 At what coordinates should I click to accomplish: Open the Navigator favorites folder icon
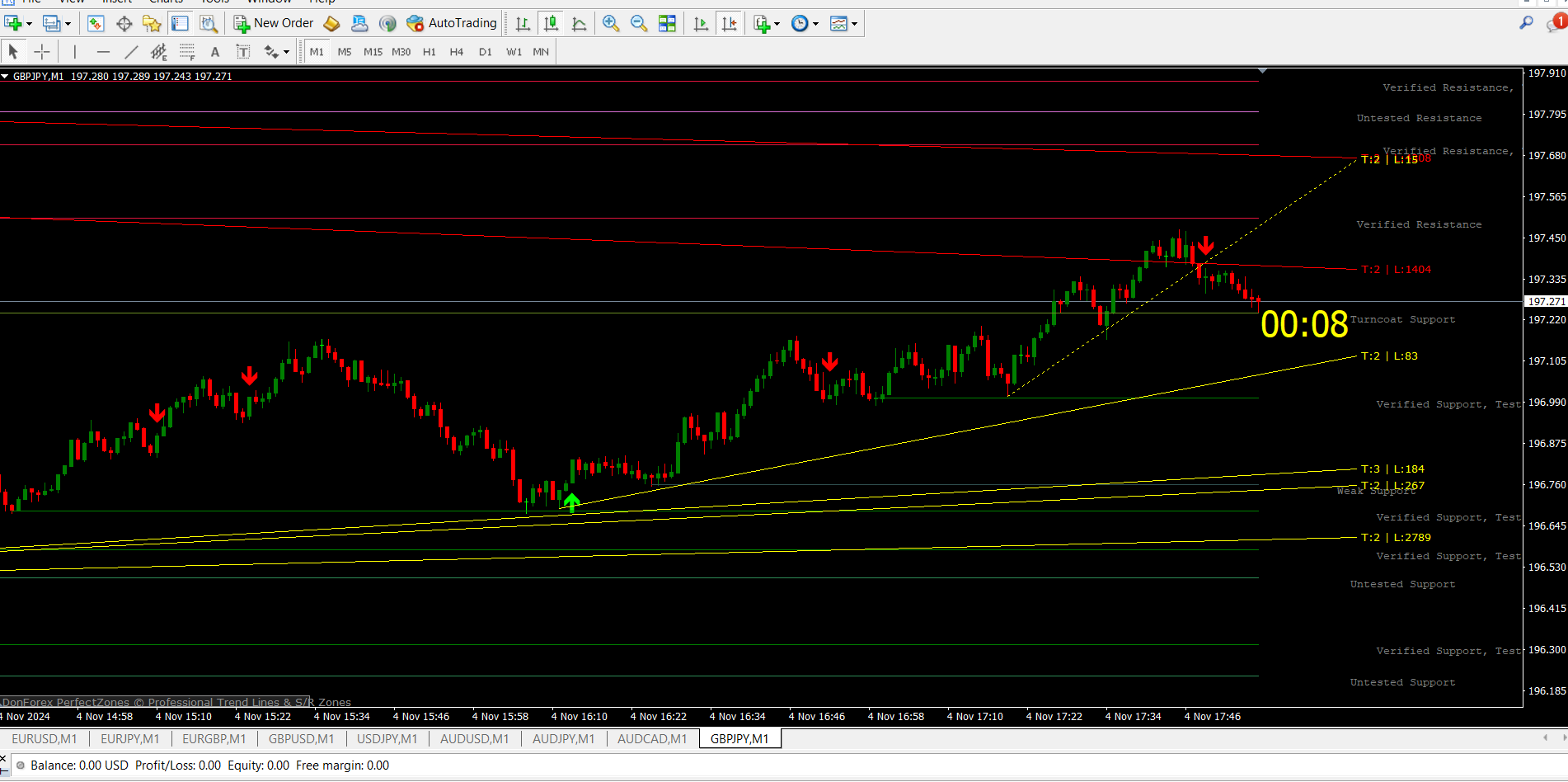coord(152,23)
